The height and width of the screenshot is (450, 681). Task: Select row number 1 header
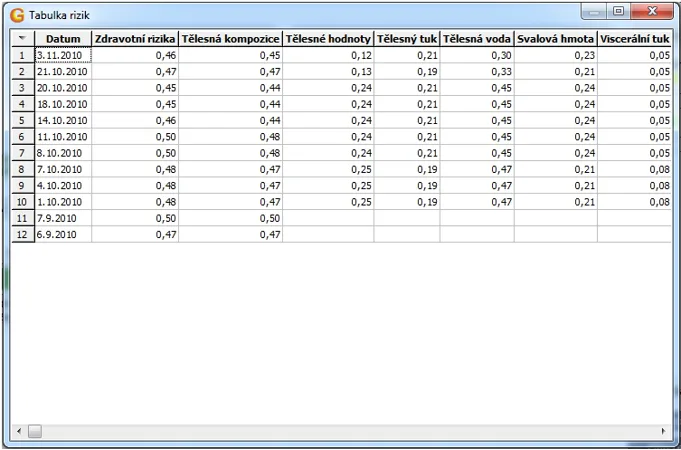(x=22, y=55)
